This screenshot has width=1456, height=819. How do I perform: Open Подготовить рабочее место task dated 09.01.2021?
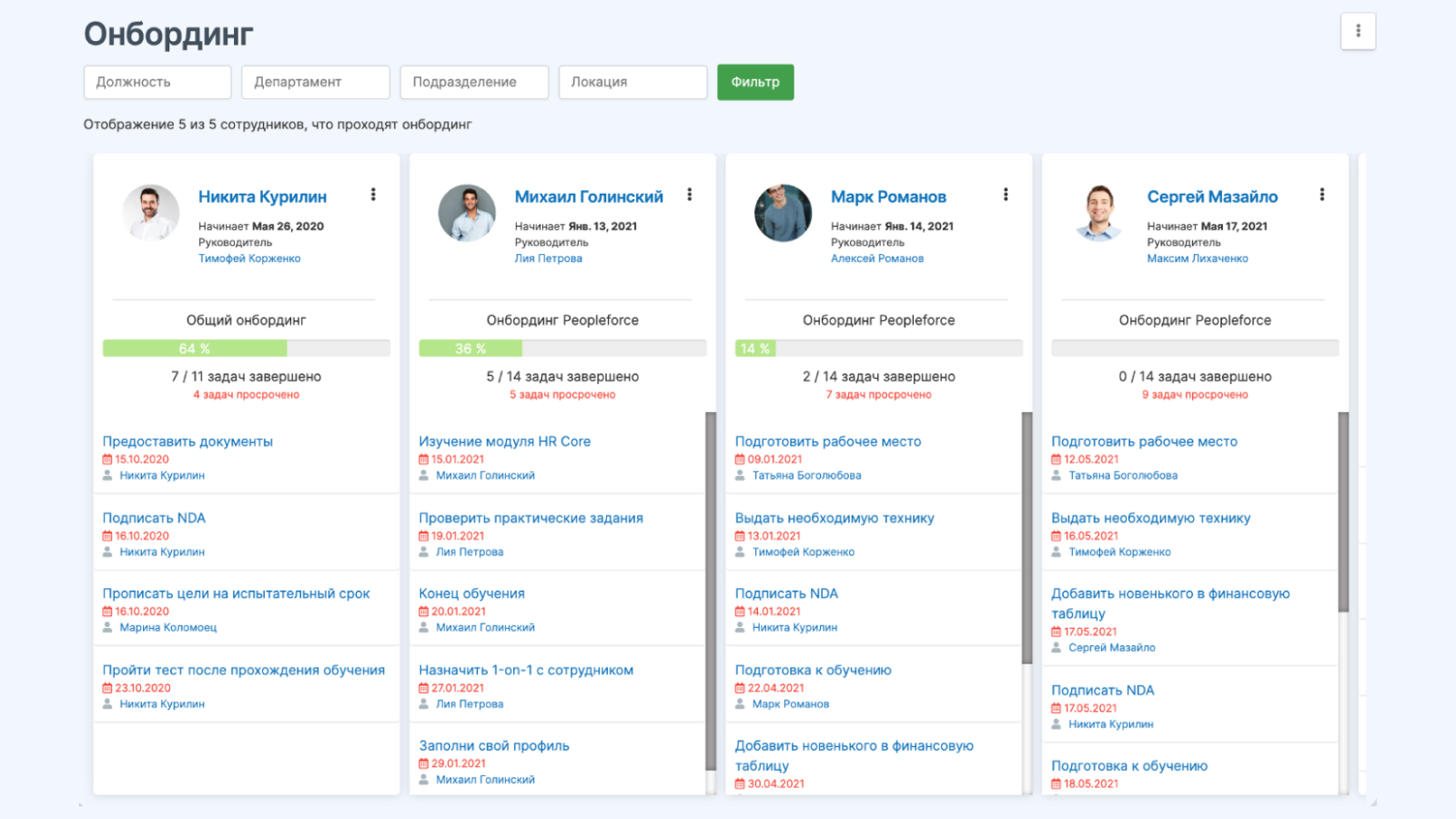pyautogui.click(x=828, y=441)
